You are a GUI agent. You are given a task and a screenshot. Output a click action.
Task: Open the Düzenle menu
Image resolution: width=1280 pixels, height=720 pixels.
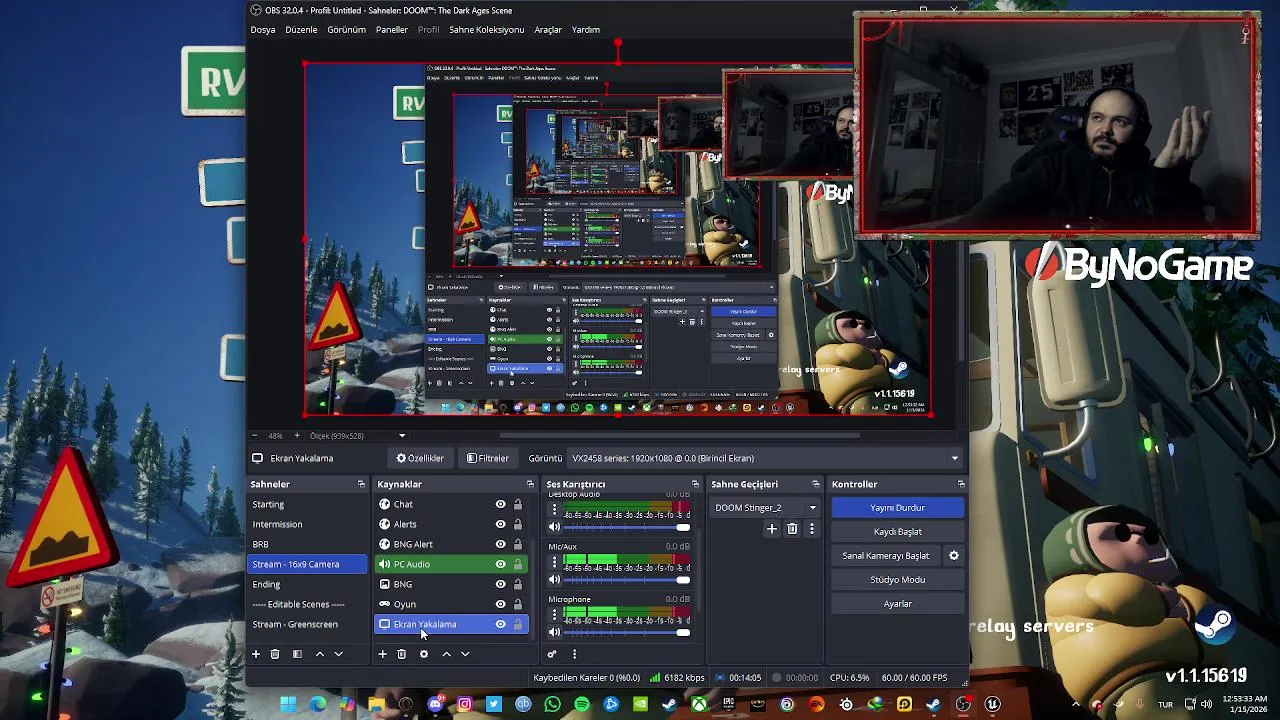pyautogui.click(x=301, y=30)
